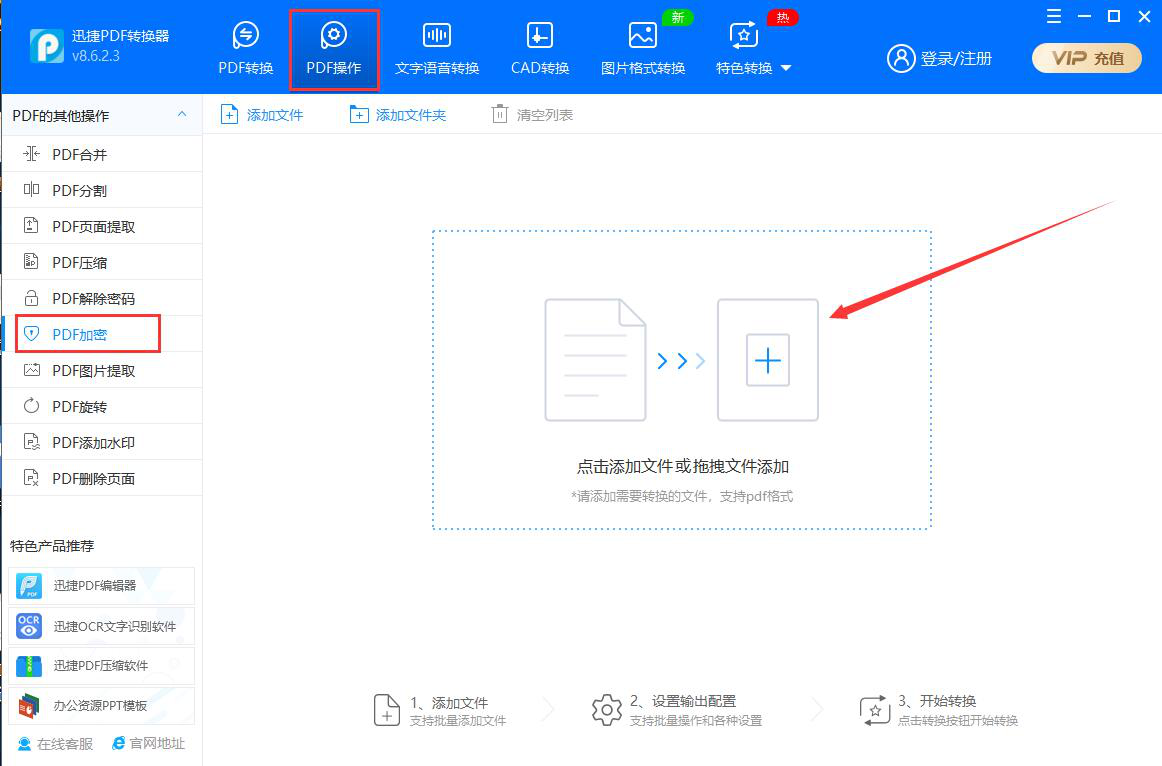
Task: Open 办公资源PPT模板 product recommendation
Action: point(102,705)
